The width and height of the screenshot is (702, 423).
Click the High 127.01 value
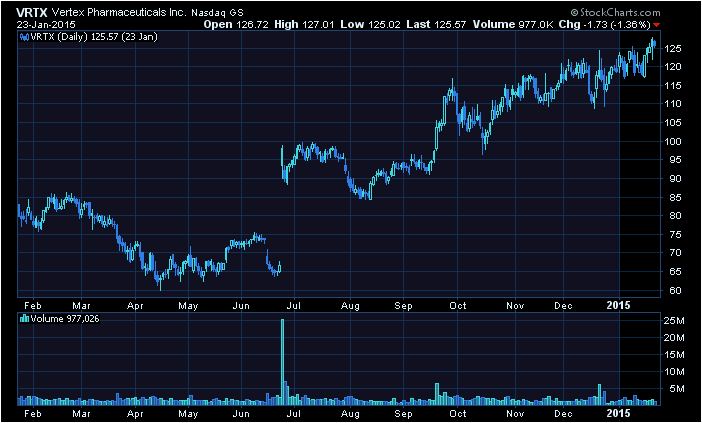[304, 25]
